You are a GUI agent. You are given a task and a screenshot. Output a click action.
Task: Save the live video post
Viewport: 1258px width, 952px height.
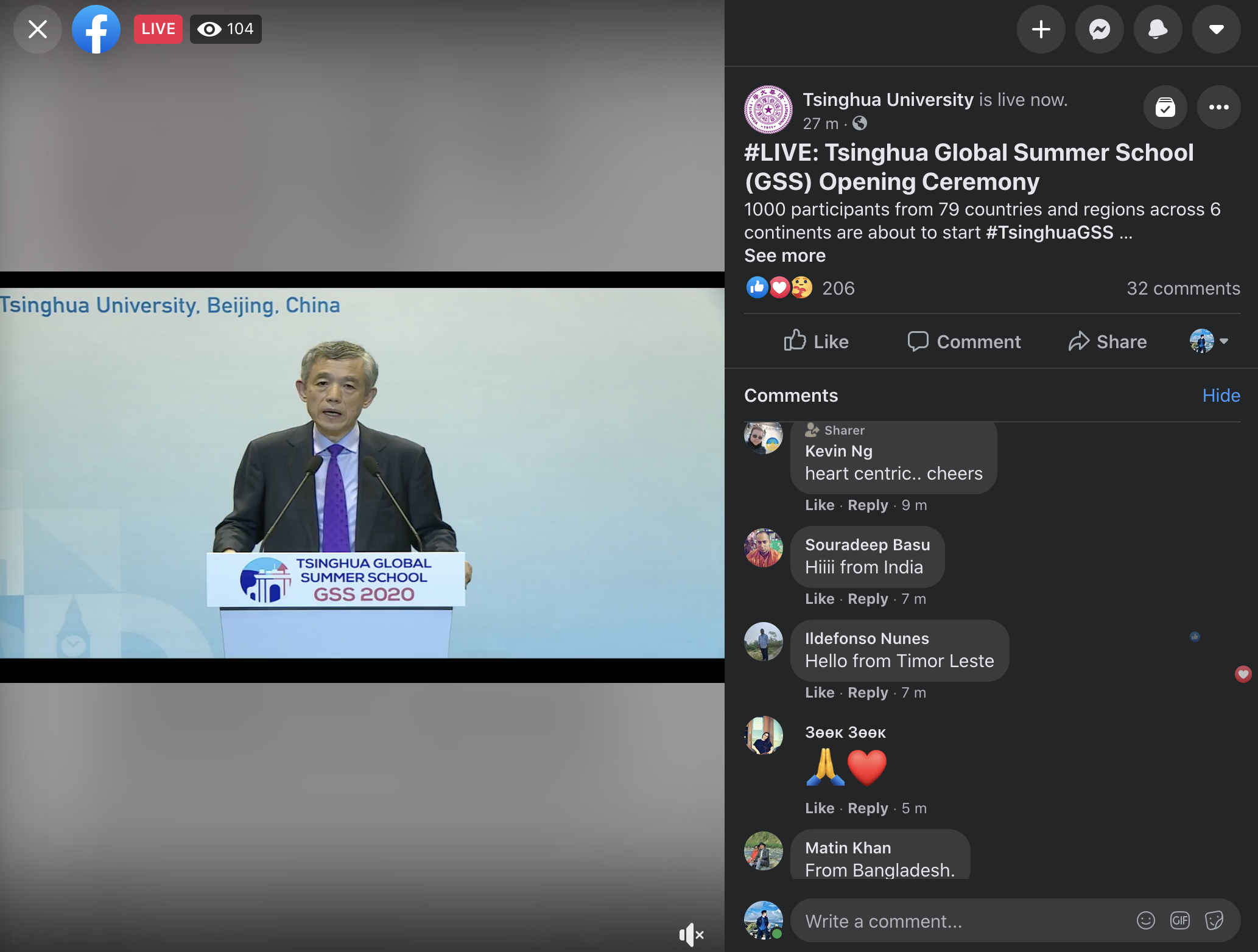[1165, 108]
